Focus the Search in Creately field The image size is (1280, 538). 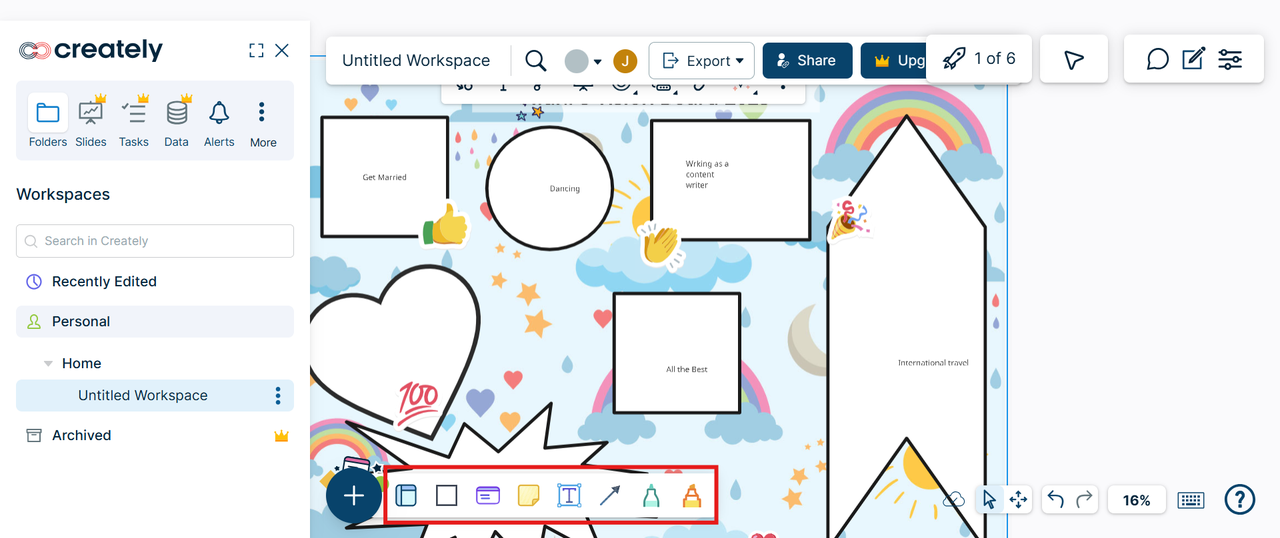pyautogui.click(x=155, y=241)
